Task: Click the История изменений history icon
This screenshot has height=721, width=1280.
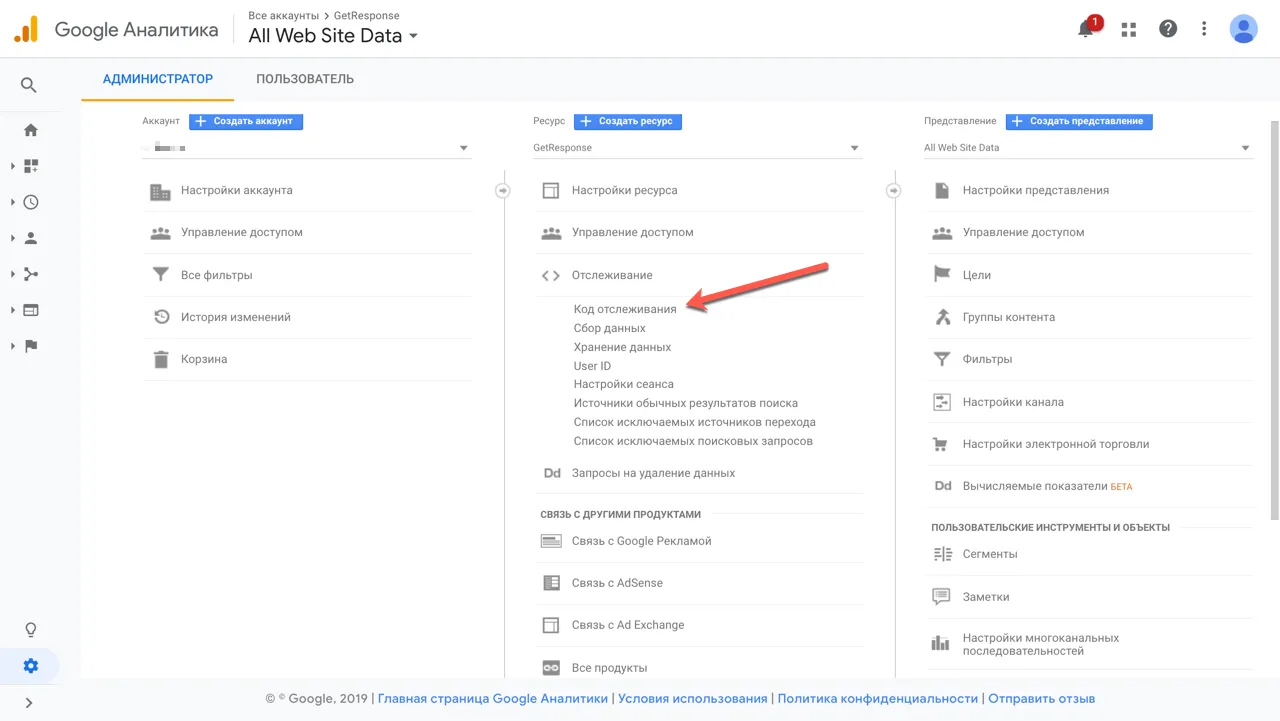Action: click(x=160, y=317)
